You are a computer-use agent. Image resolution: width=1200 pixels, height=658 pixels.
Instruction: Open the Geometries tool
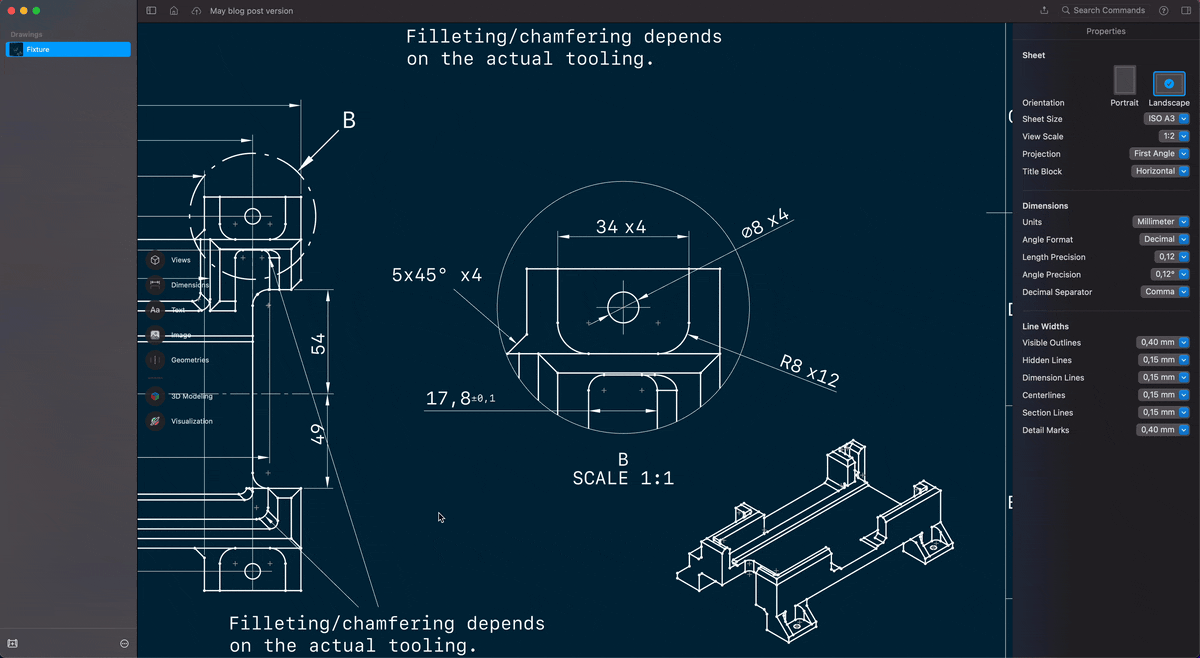pyautogui.click(x=156, y=360)
